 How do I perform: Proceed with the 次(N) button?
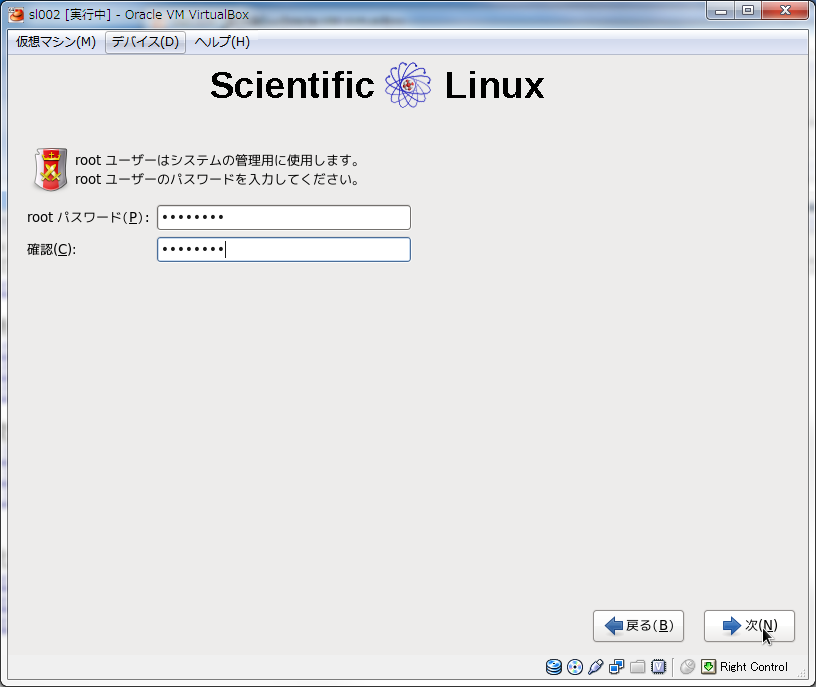click(x=749, y=626)
